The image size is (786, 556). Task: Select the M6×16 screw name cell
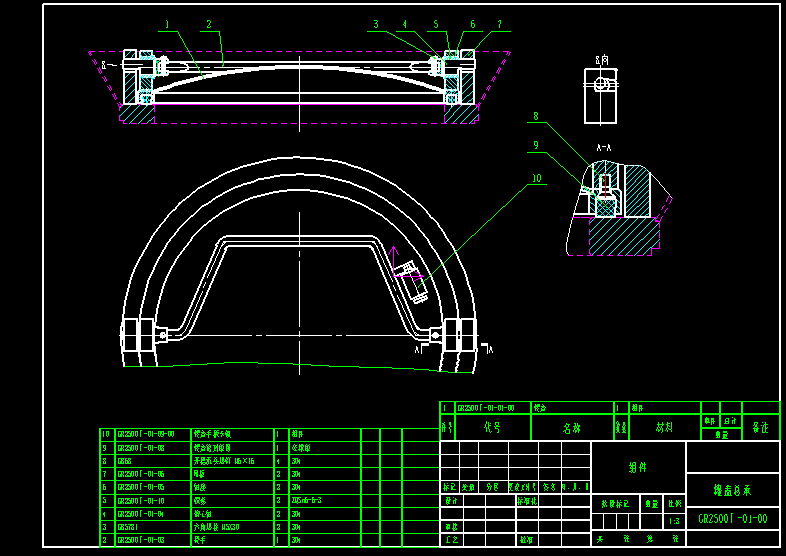(x=232, y=461)
